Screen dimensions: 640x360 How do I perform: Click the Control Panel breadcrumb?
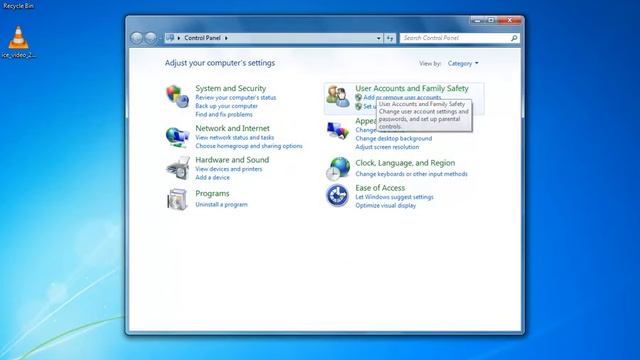202,38
